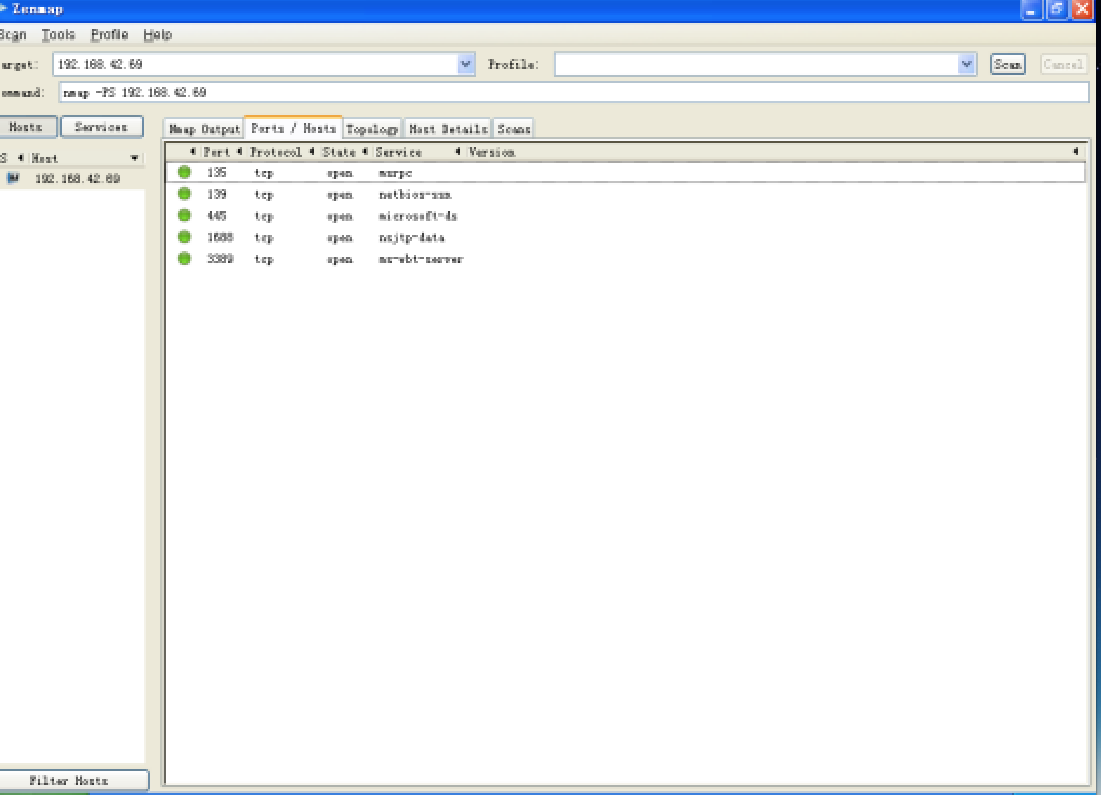Click into the Profile combo box field
The image size is (1101, 795).
pyautogui.click(x=757, y=64)
